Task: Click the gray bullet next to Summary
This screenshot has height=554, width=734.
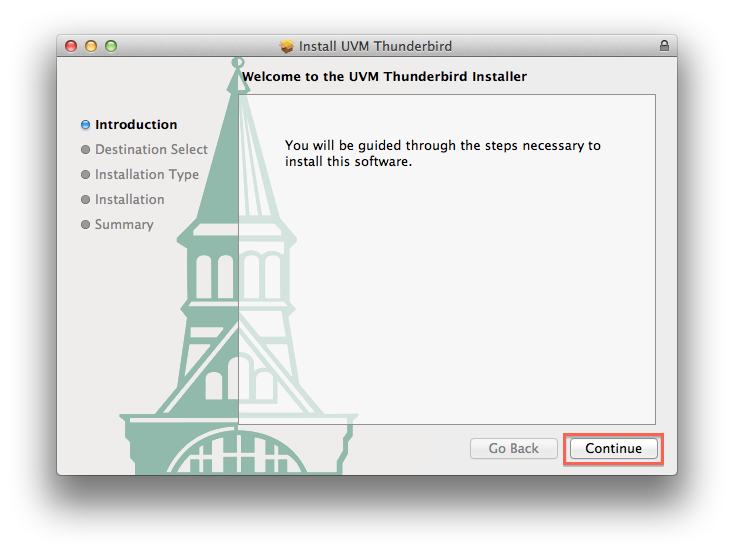Action: pyautogui.click(x=85, y=225)
